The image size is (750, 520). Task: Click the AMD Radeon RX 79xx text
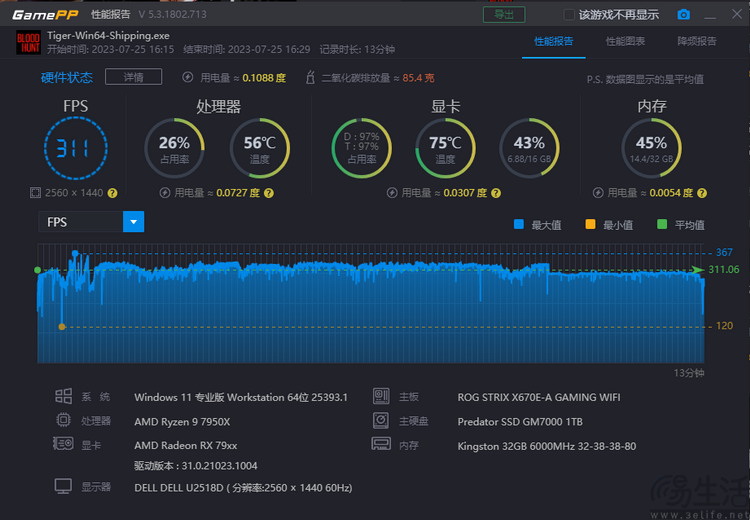pyautogui.click(x=186, y=445)
